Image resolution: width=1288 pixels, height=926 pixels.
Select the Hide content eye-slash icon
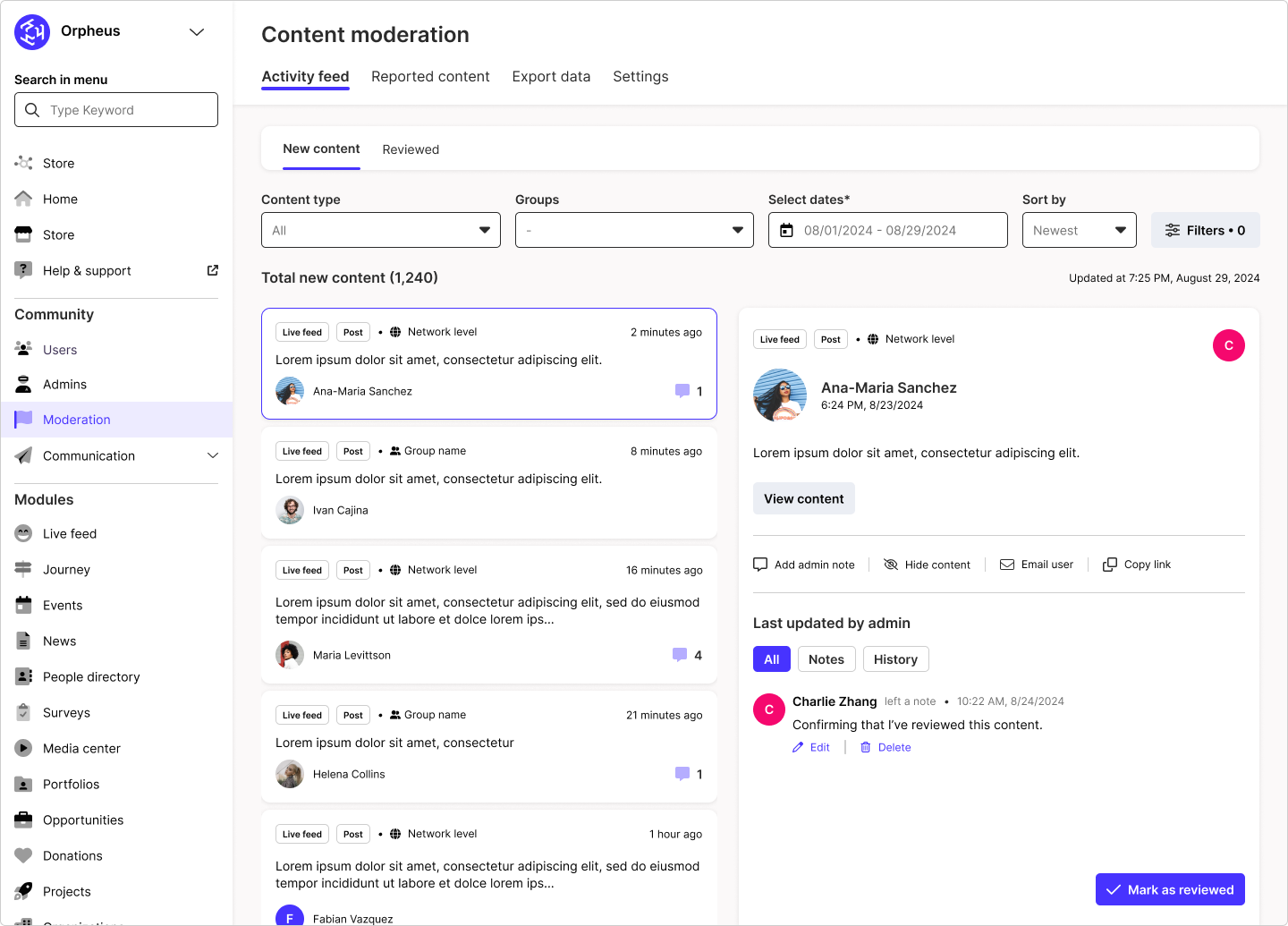[891, 564]
